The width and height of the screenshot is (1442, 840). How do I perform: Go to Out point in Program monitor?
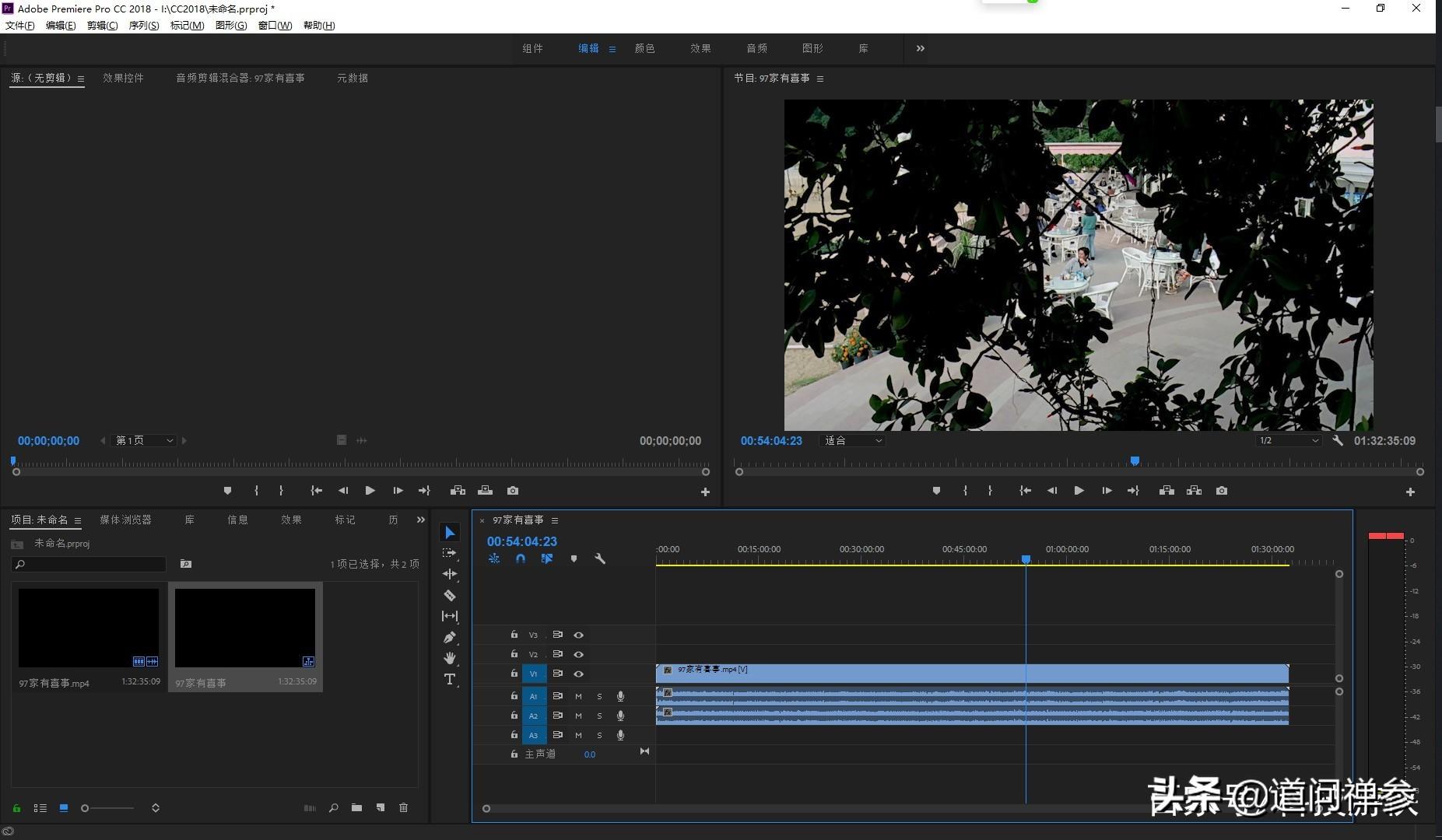tap(1133, 491)
